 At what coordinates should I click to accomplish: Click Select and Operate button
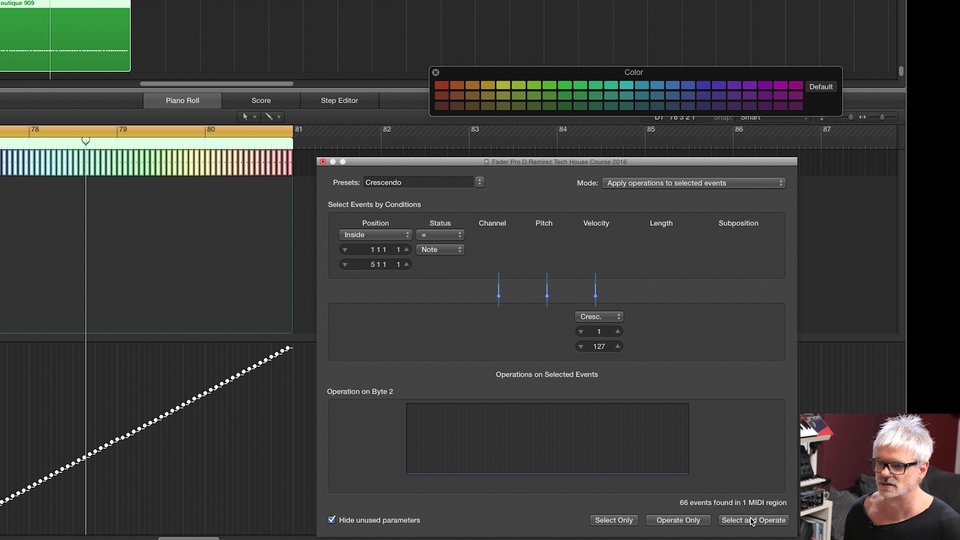753,520
